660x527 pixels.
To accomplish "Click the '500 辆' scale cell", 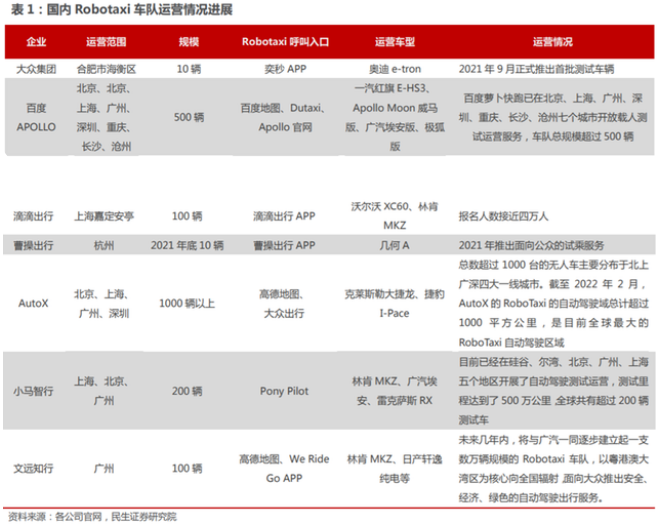I will [x=189, y=117].
